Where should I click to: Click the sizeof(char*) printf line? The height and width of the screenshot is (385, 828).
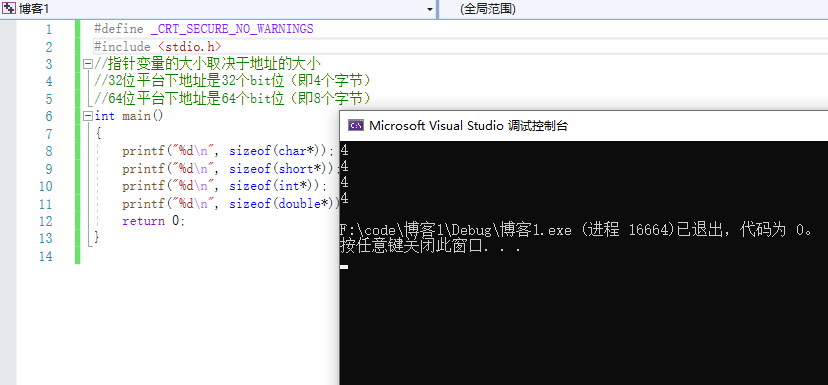coord(228,151)
